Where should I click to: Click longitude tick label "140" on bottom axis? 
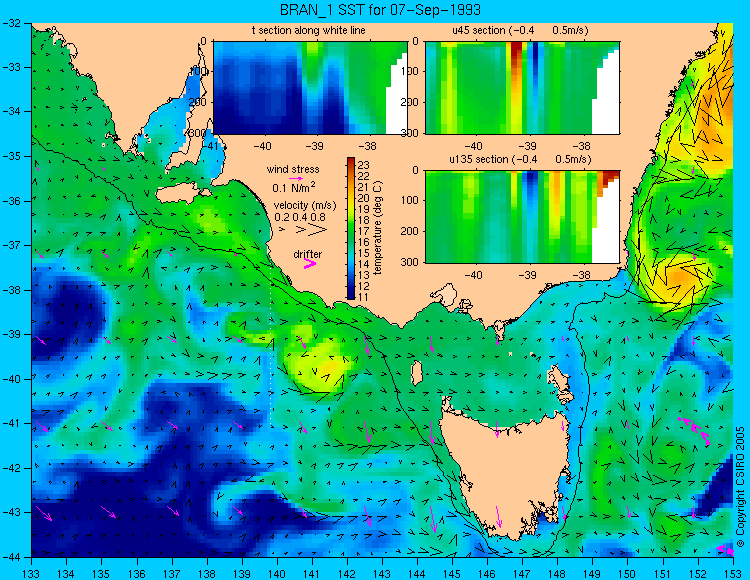[x=277, y=573]
